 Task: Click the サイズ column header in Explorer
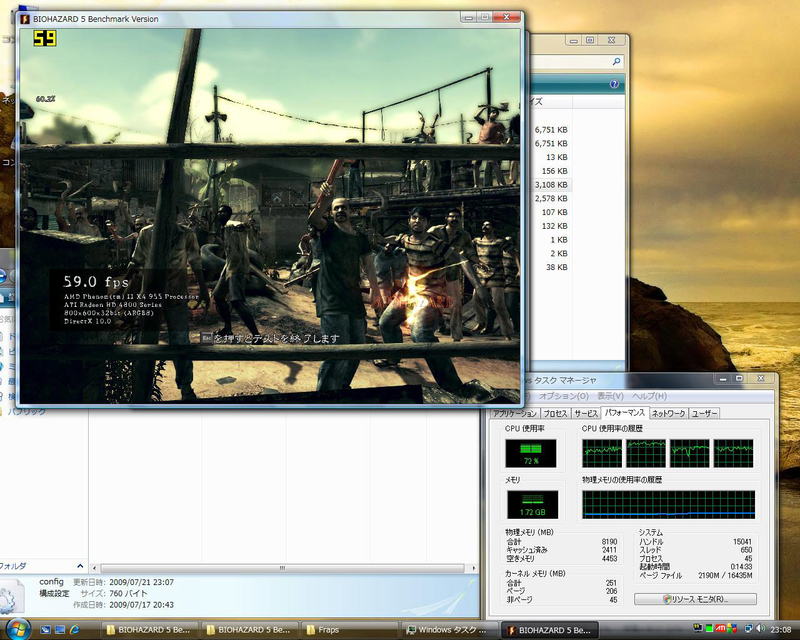[551, 102]
